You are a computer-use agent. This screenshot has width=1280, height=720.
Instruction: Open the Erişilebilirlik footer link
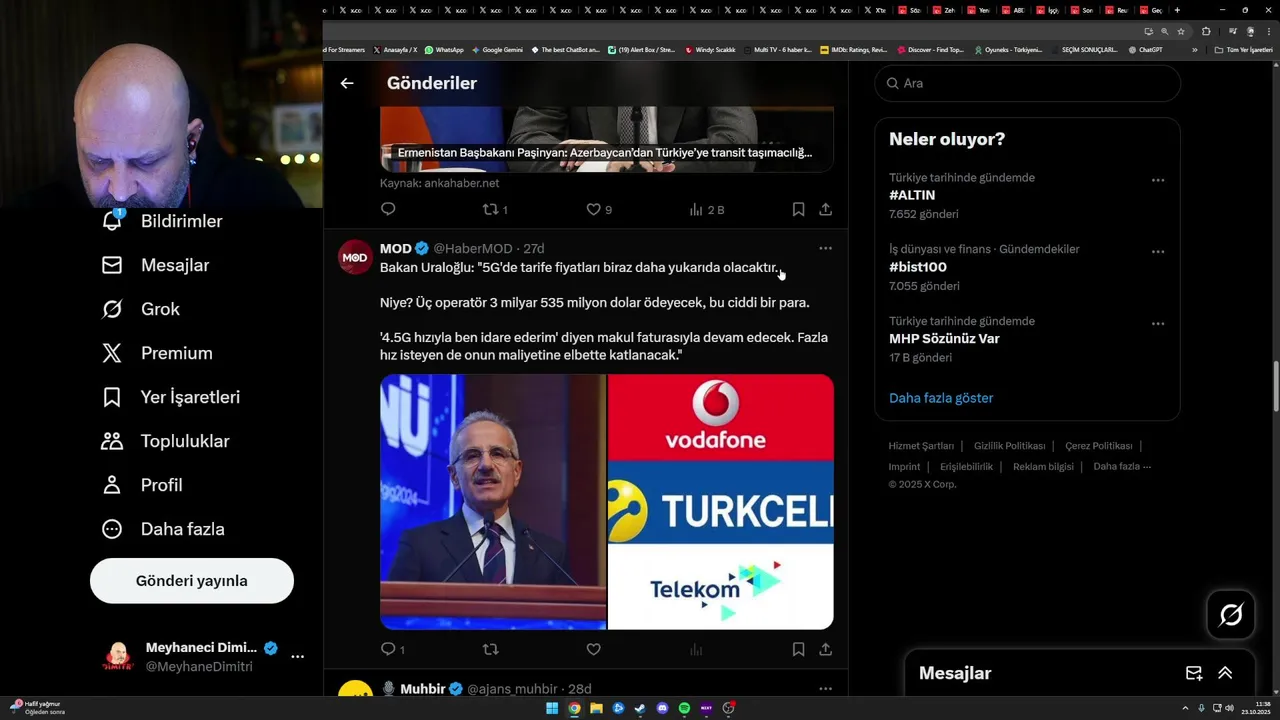pyautogui.click(x=967, y=467)
